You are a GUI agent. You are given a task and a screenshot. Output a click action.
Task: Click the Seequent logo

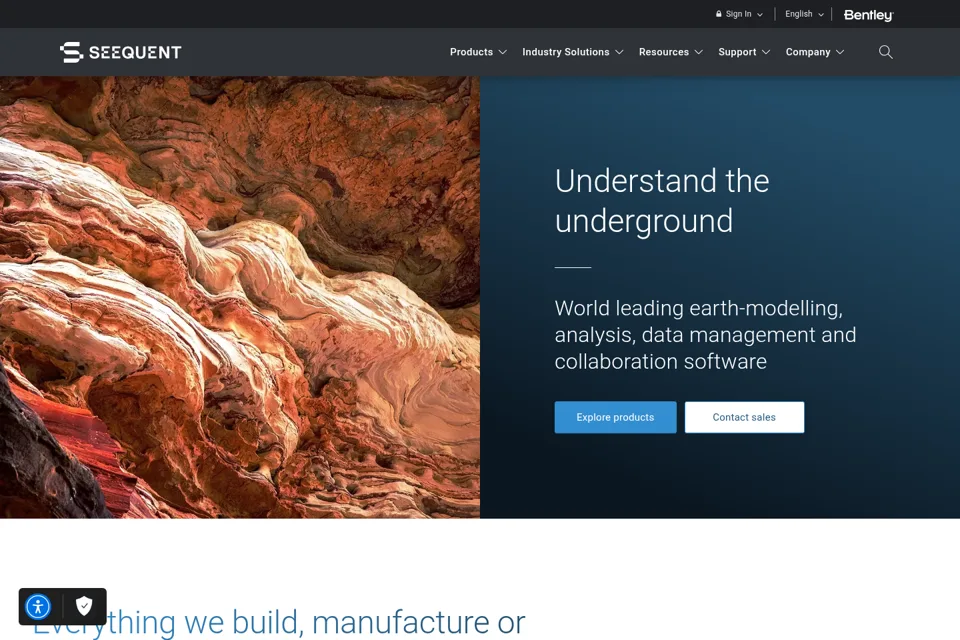pos(121,53)
